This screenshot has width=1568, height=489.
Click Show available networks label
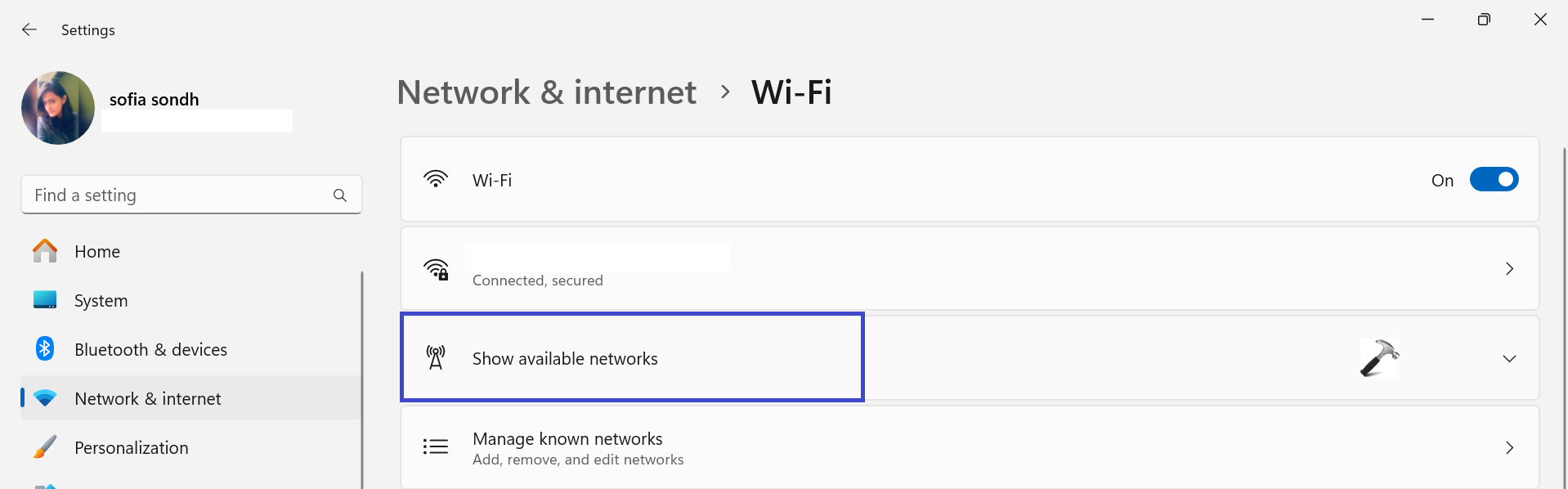565,359
